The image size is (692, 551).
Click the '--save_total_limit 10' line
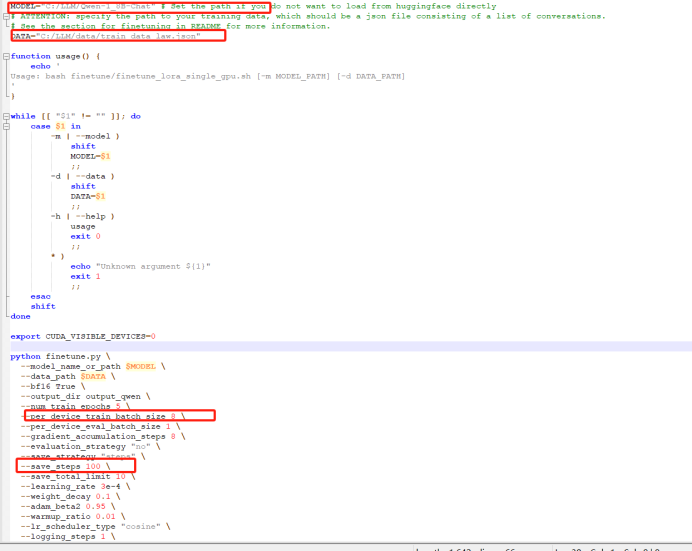pos(78,477)
